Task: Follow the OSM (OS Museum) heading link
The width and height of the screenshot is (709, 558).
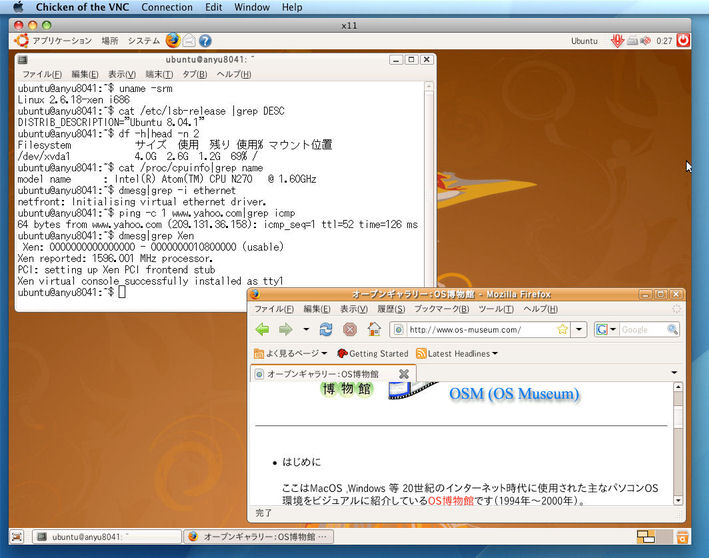Action: pyautogui.click(x=514, y=393)
